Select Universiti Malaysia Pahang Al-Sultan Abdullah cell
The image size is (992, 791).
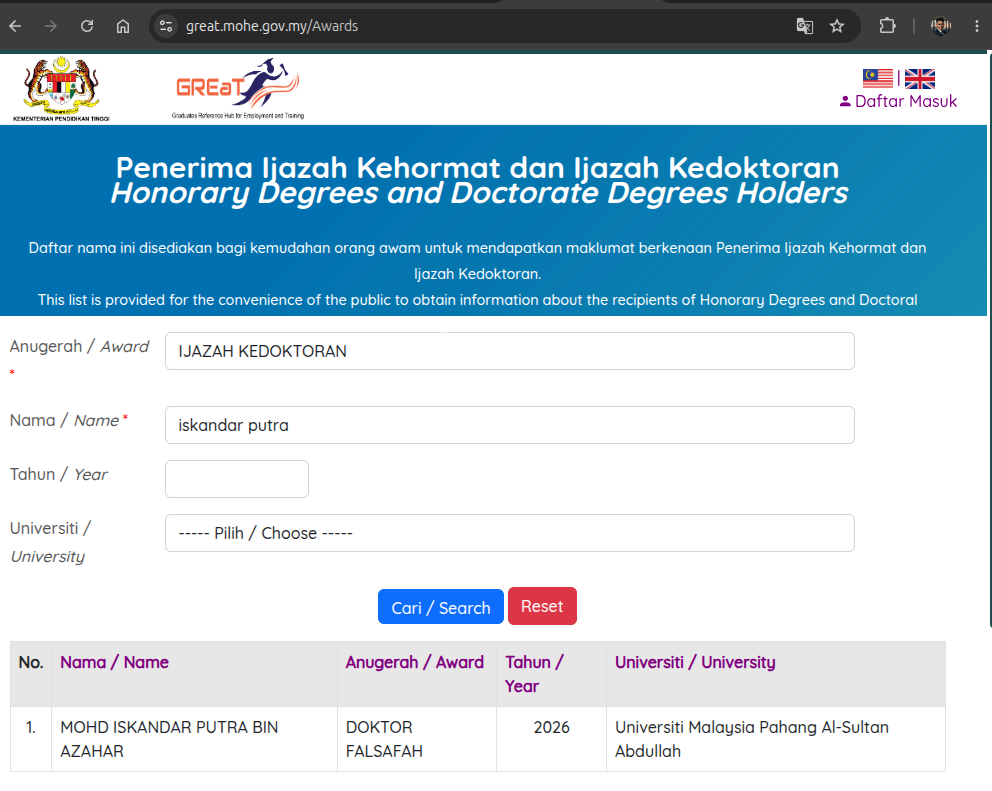click(776, 739)
